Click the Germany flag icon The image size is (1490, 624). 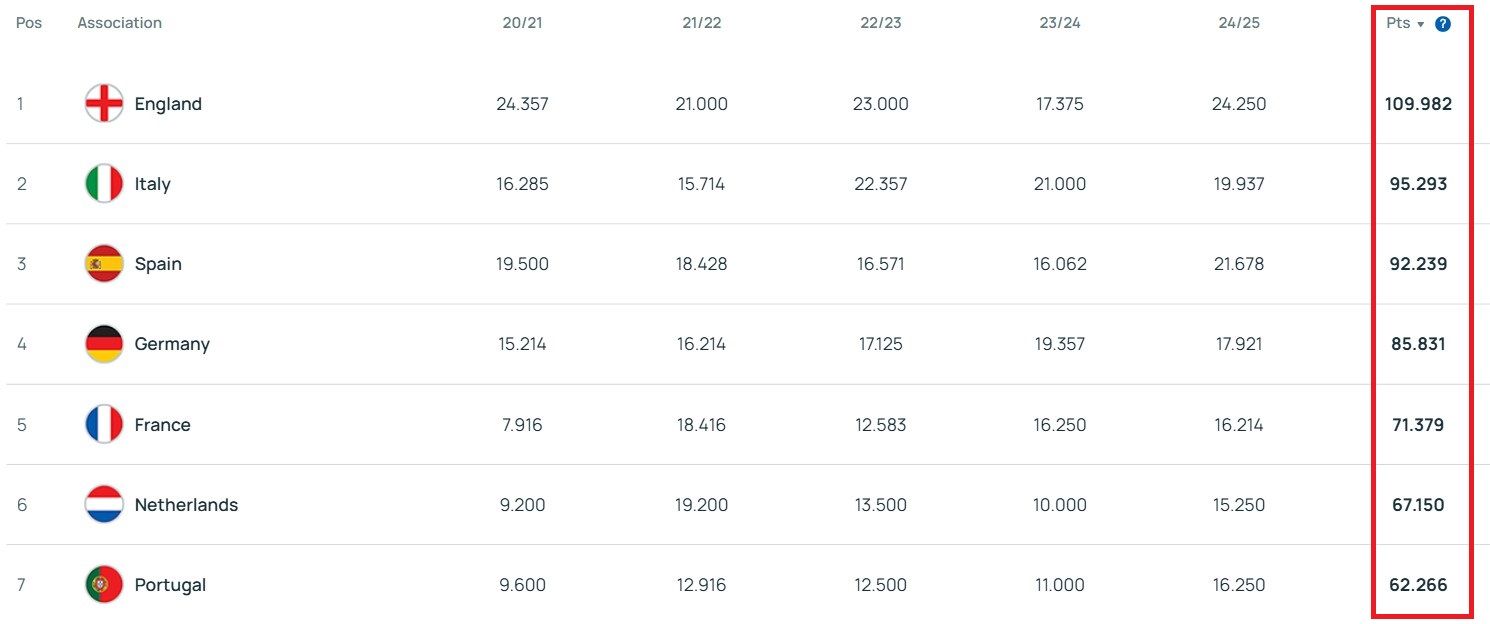(104, 344)
